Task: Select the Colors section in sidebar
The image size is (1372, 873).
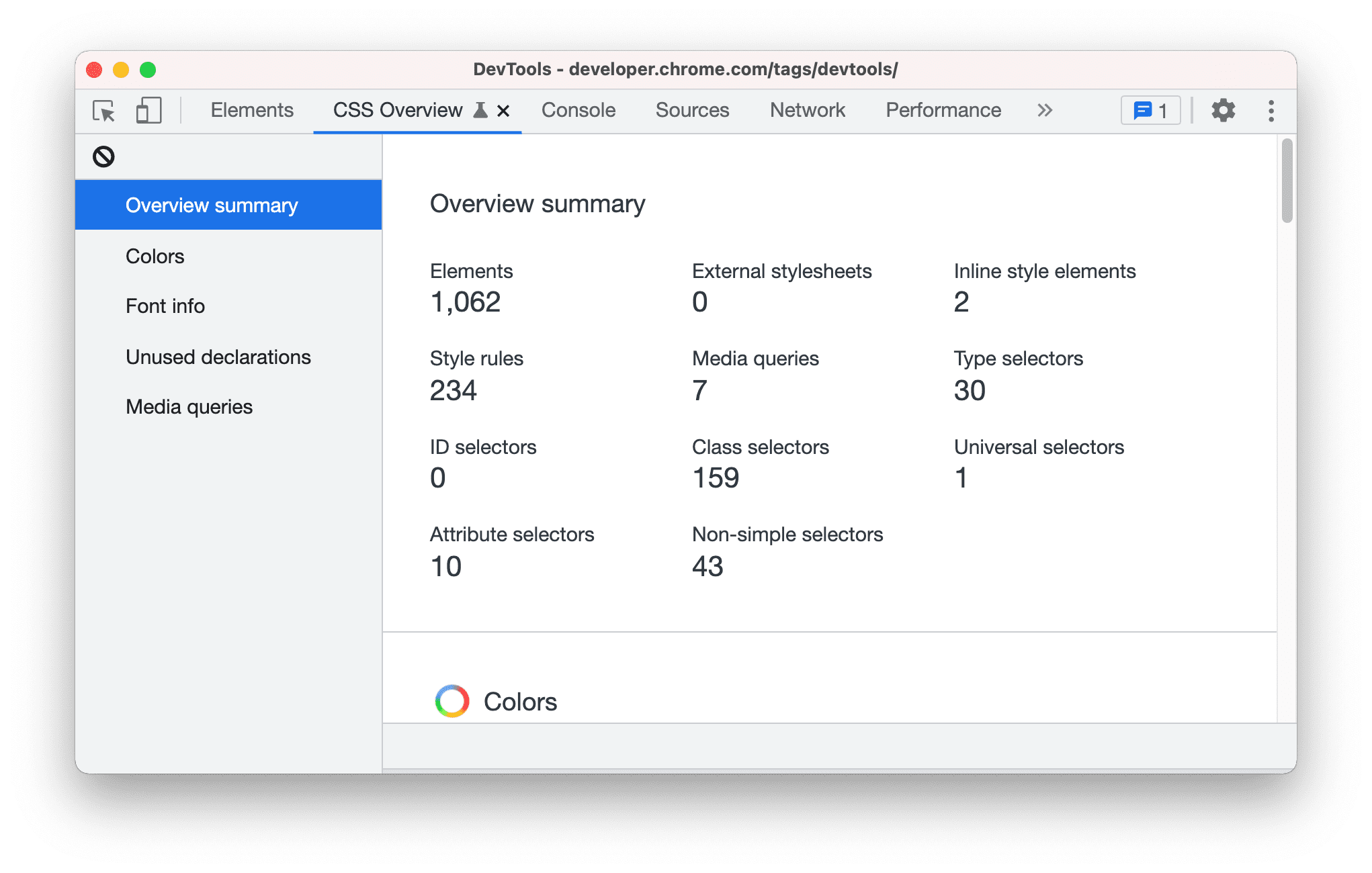Action: pos(155,256)
